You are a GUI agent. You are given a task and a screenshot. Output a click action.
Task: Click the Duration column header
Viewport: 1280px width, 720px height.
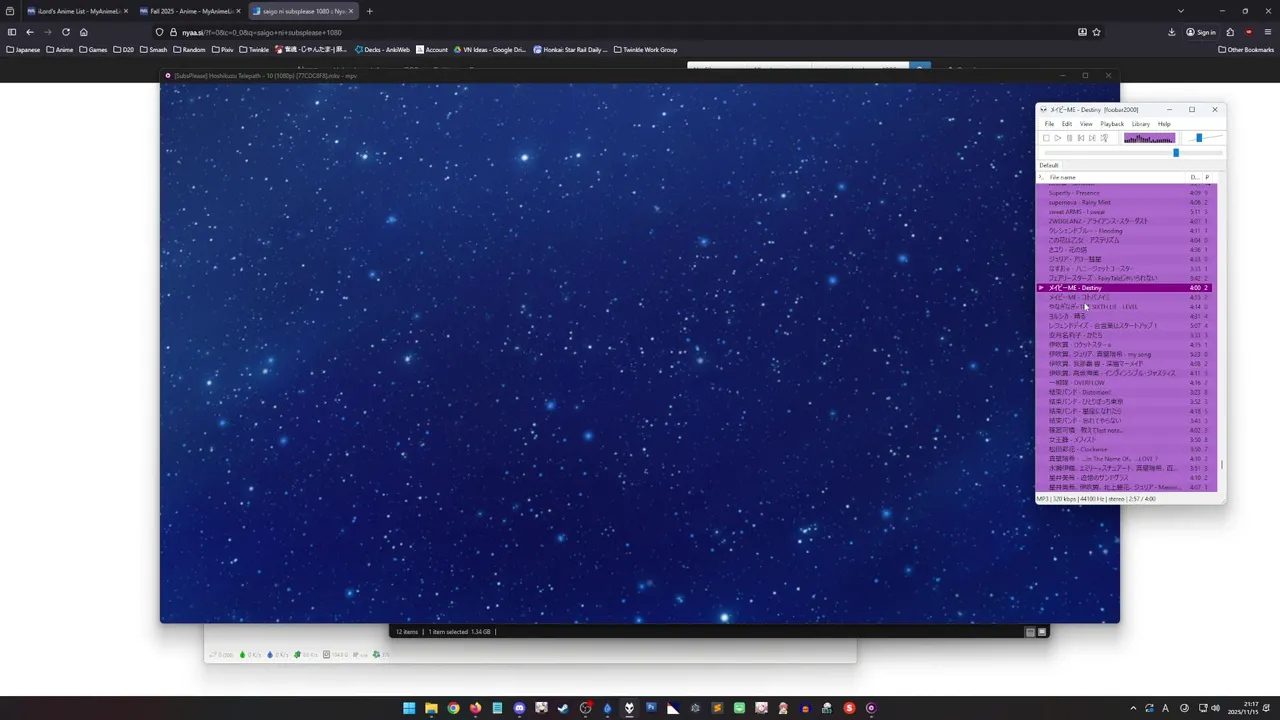(1195, 177)
